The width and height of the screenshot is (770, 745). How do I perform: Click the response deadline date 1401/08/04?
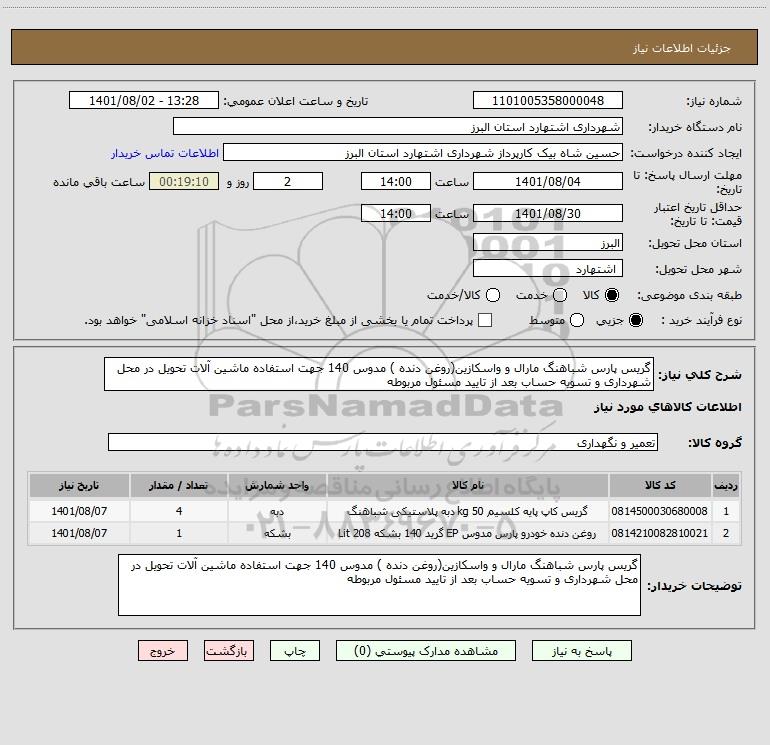pyautogui.click(x=548, y=181)
